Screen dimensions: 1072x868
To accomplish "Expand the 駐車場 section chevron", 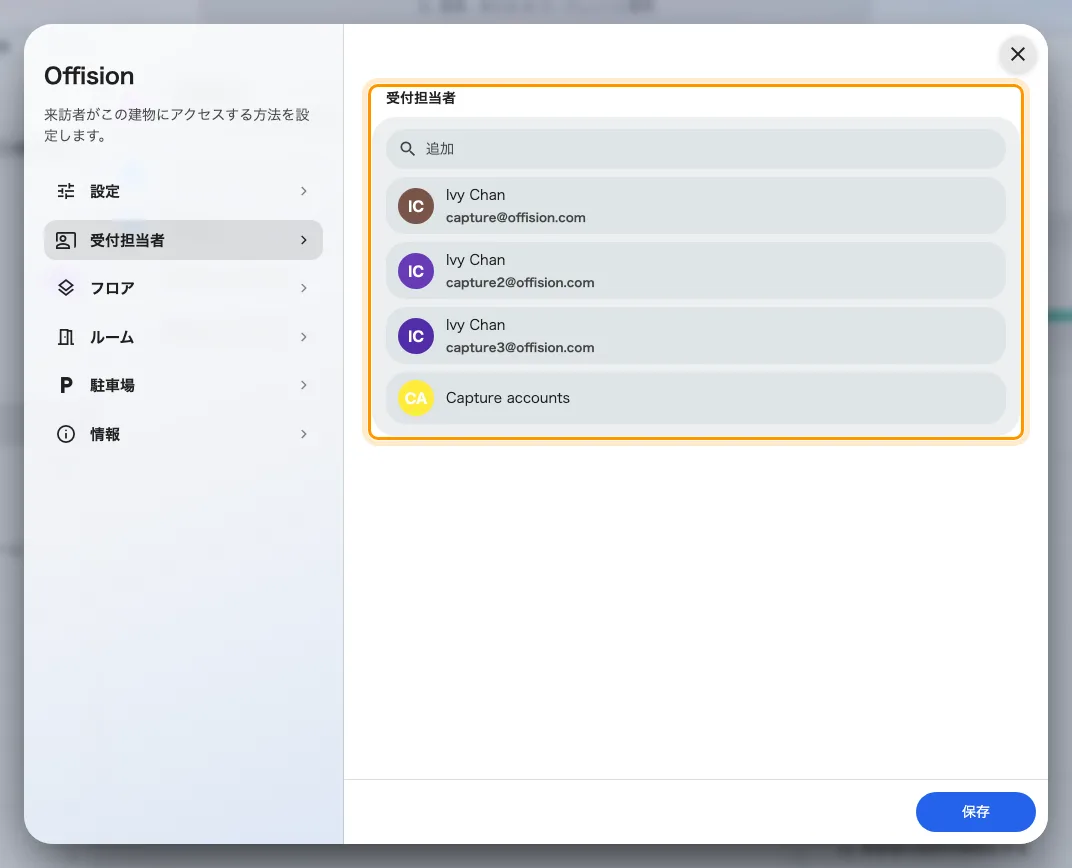I will point(304,385).
